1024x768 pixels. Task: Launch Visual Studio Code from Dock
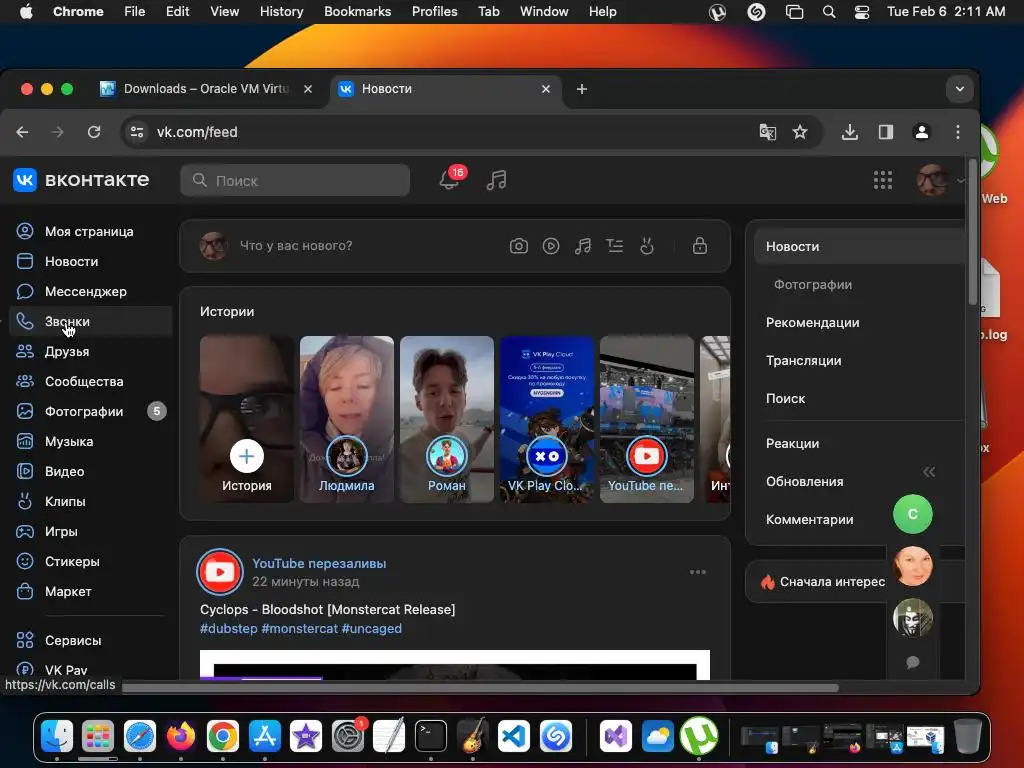[x=514, y=737]
